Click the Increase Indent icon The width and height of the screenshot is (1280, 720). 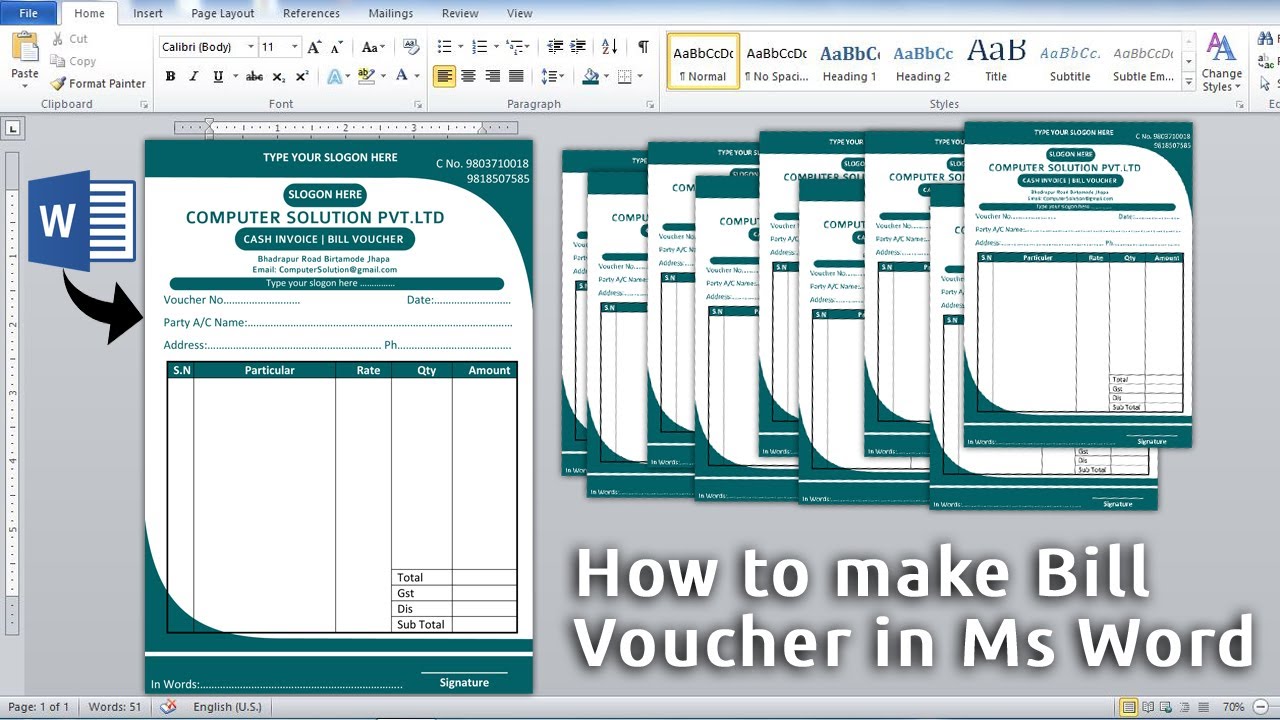pos(578,47)
